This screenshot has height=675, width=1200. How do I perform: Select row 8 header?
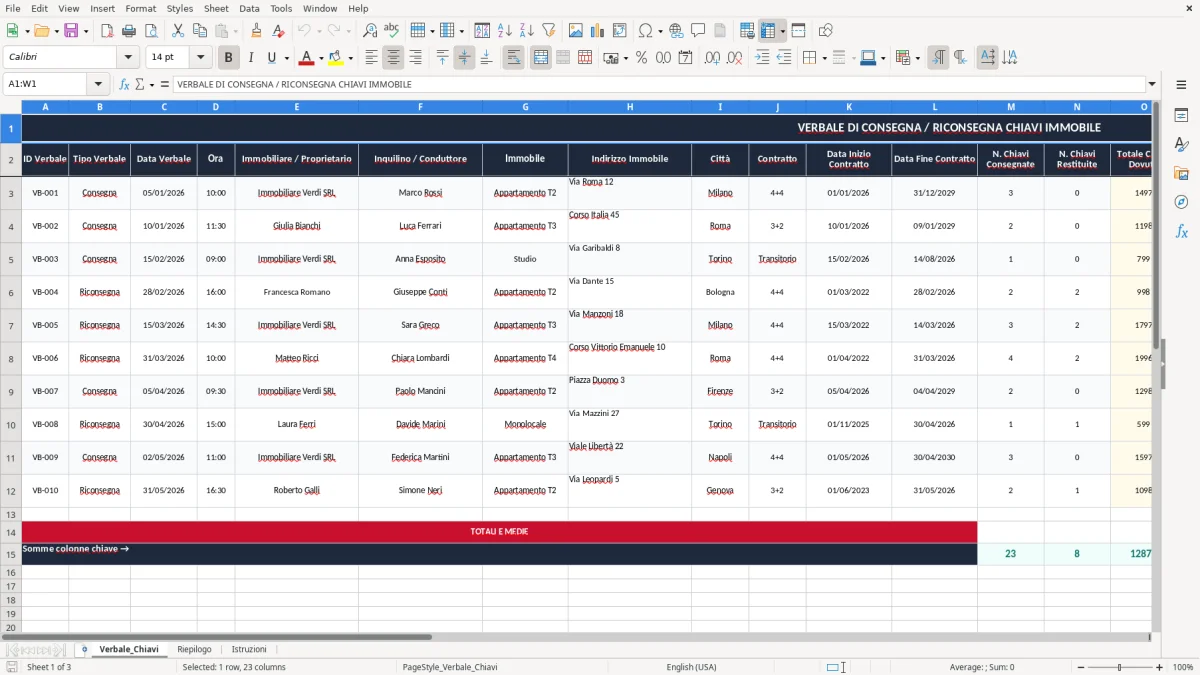tap(11, 358)
